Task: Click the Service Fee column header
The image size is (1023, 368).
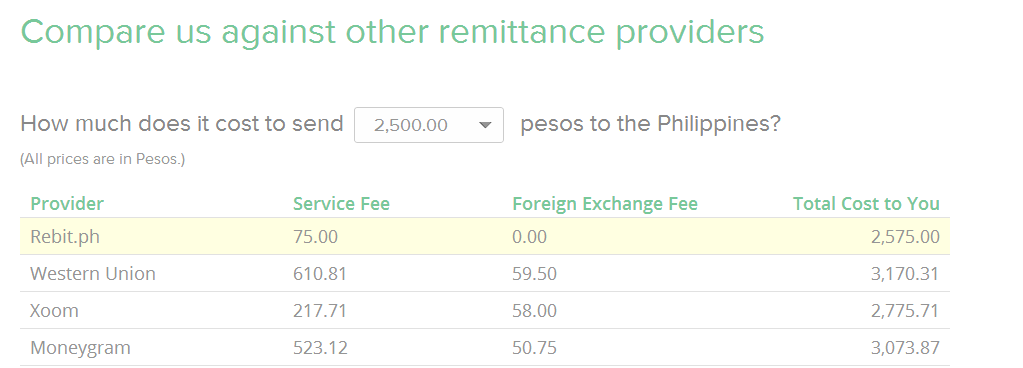Action: [x=341, y=204]
